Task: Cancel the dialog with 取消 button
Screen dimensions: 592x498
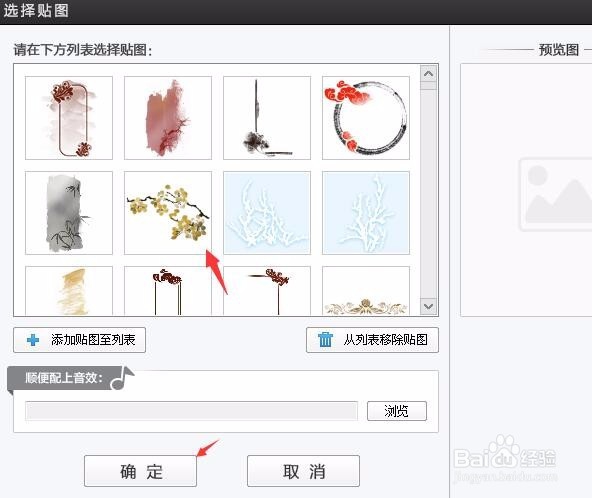Action: pyautogui.click(x=303, y=471)
